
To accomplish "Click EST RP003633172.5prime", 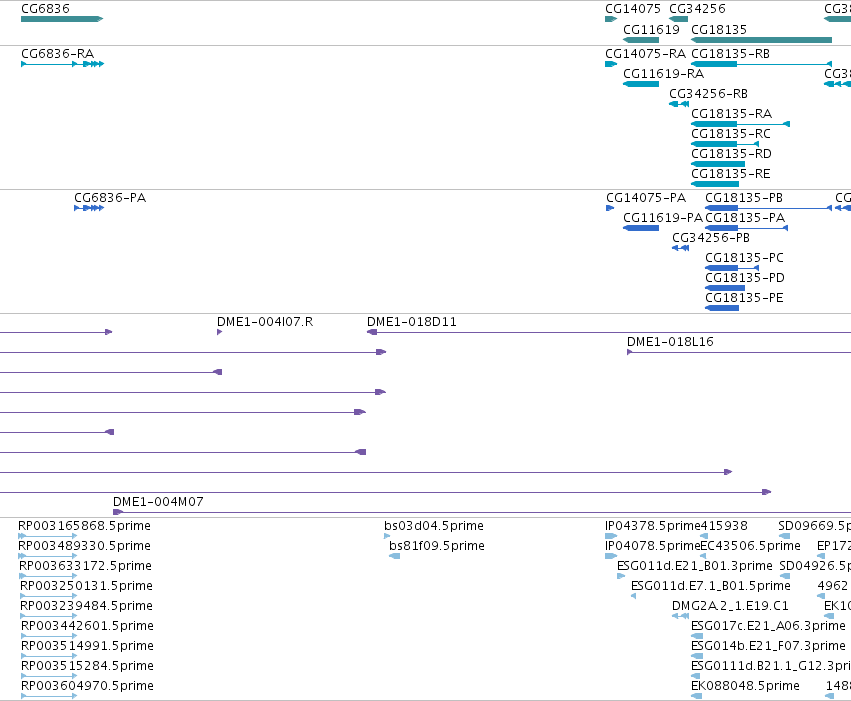I will (48, 576).
